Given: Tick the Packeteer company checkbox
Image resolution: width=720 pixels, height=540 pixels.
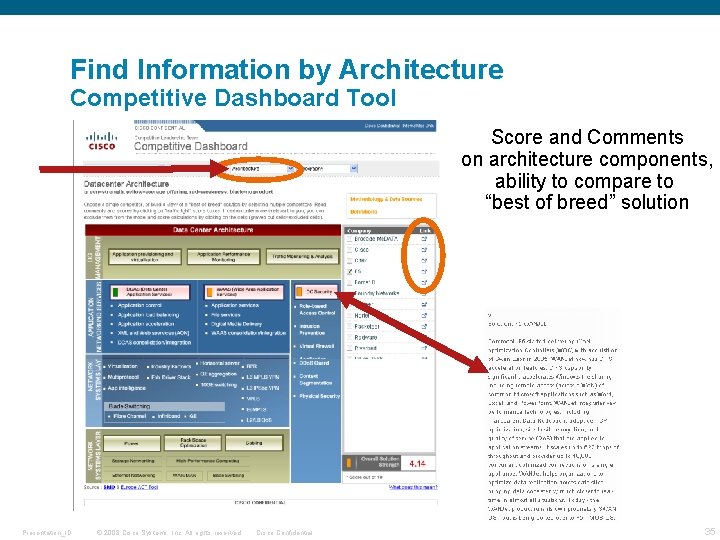Looking at the screenshot, I should (349, 326).
